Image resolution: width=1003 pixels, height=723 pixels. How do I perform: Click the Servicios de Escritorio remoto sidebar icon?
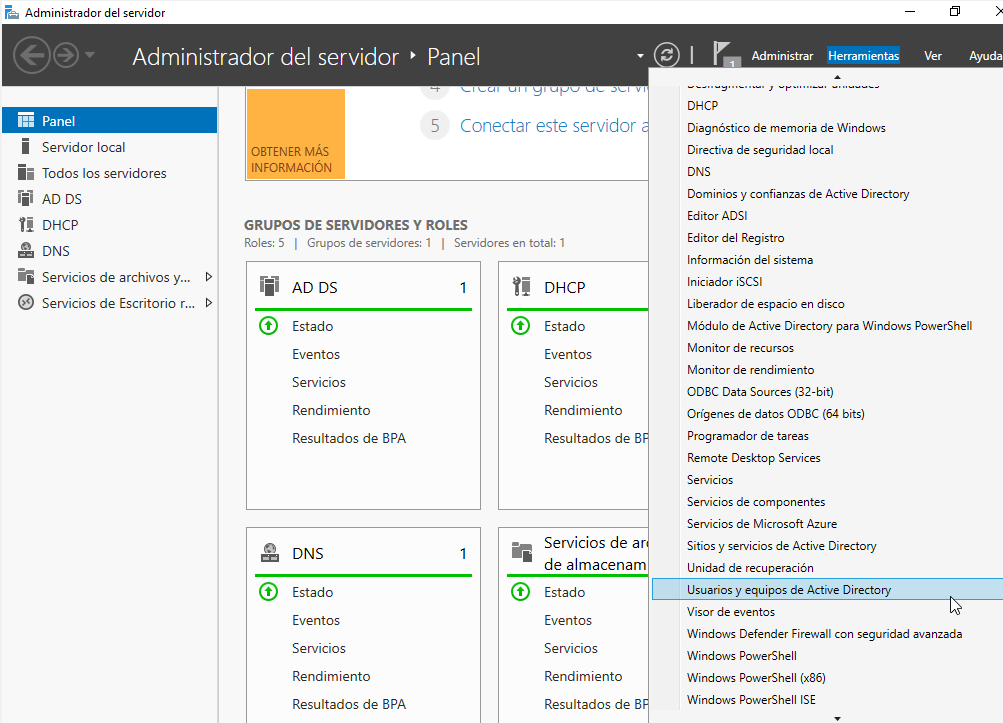[x=26, y=303]
